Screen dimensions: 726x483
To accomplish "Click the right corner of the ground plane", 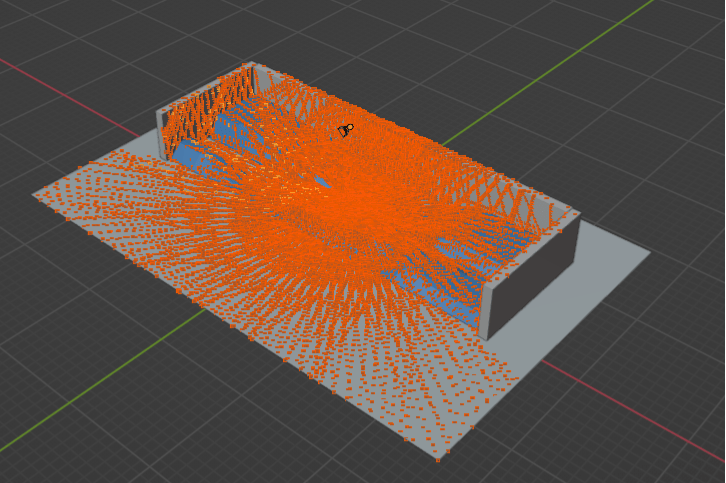I will coord(650,252).
